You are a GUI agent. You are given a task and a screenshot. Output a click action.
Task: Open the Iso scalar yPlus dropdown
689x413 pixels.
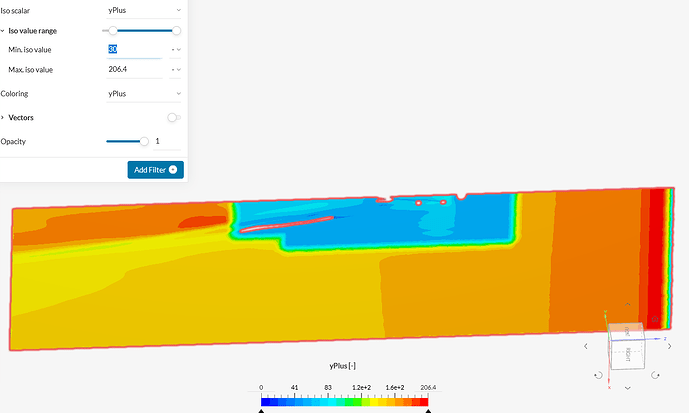click(144, 10)
